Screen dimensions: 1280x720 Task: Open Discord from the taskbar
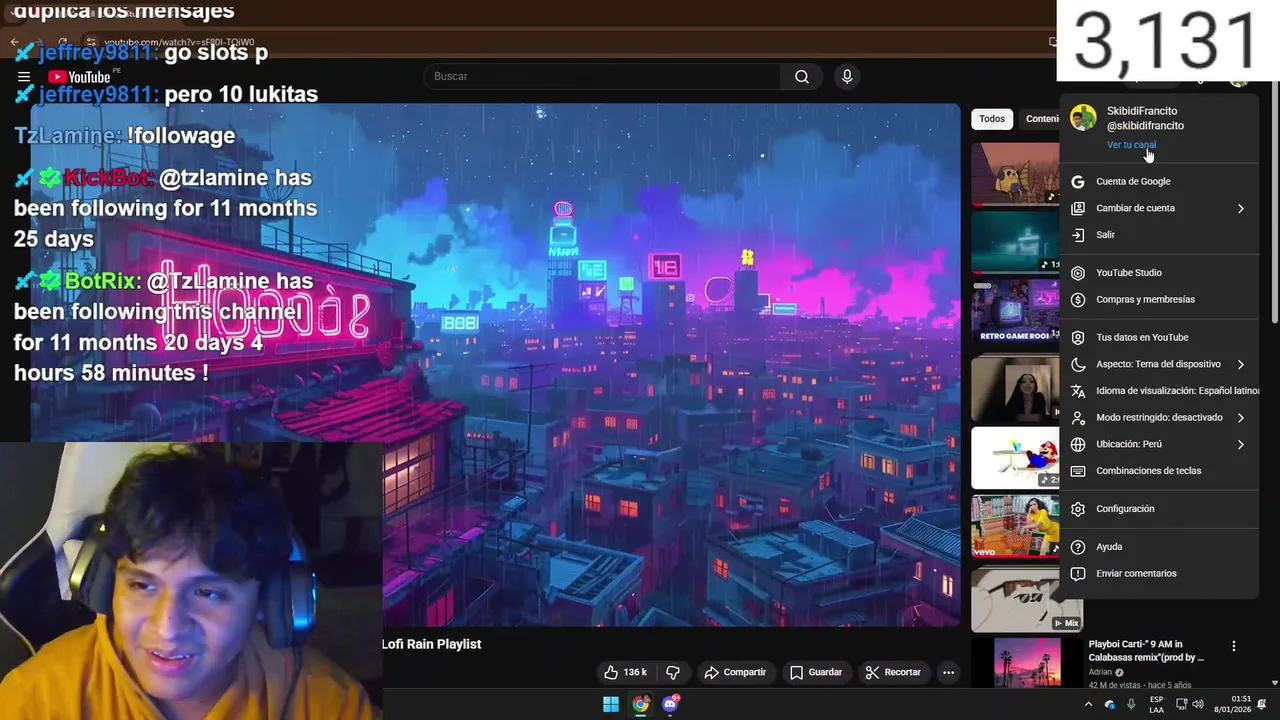coord(671,704)
